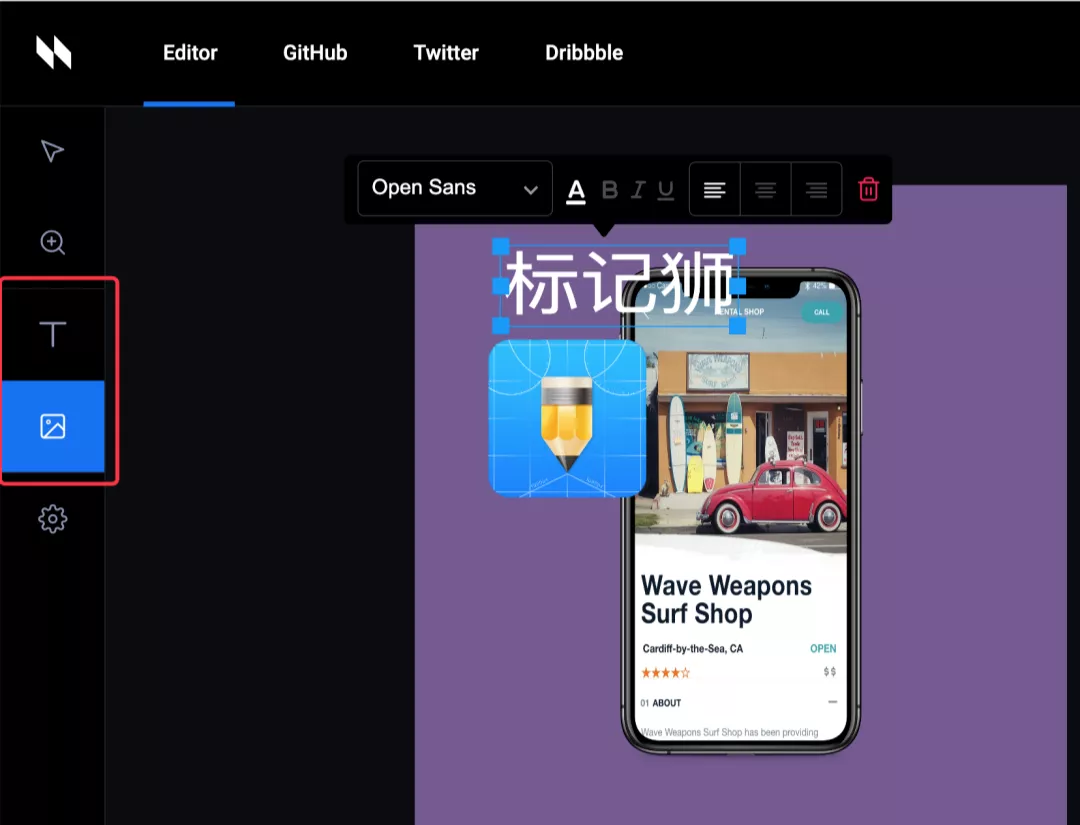Activate the zoom magnifier tool
The height and width of the screenshot is (825, 1080).
pos(52,243)
